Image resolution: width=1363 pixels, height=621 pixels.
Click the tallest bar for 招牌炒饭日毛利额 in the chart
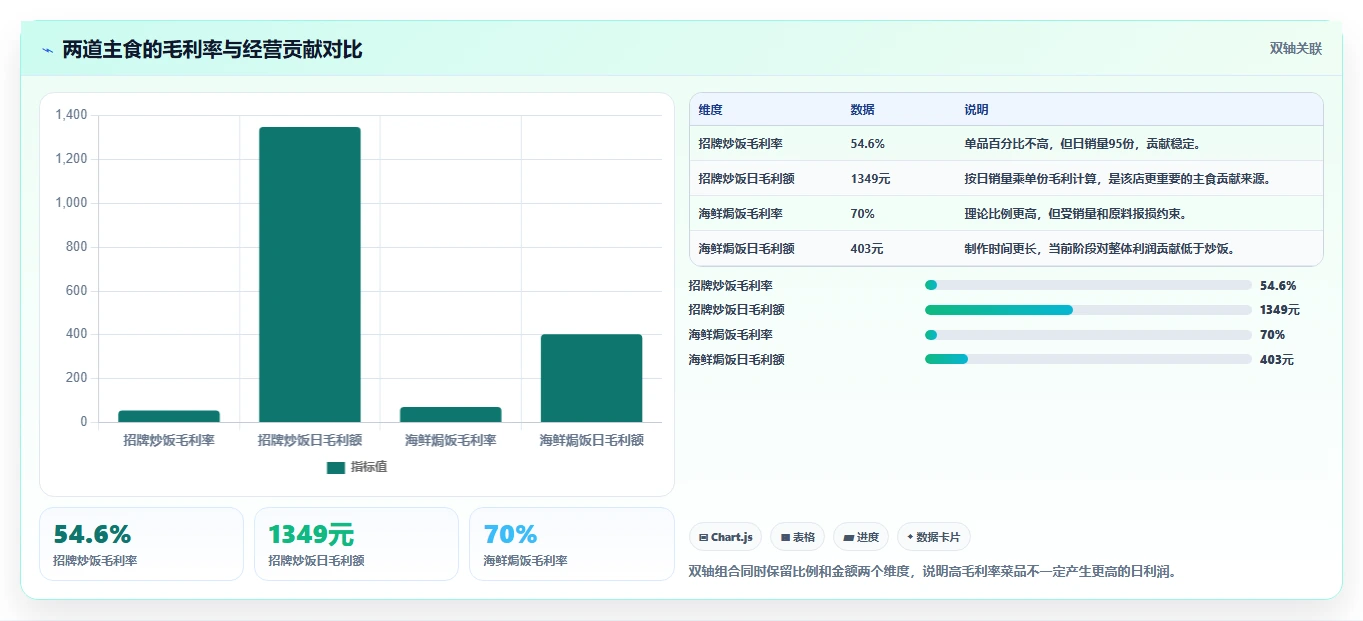(x=310, y=274)
